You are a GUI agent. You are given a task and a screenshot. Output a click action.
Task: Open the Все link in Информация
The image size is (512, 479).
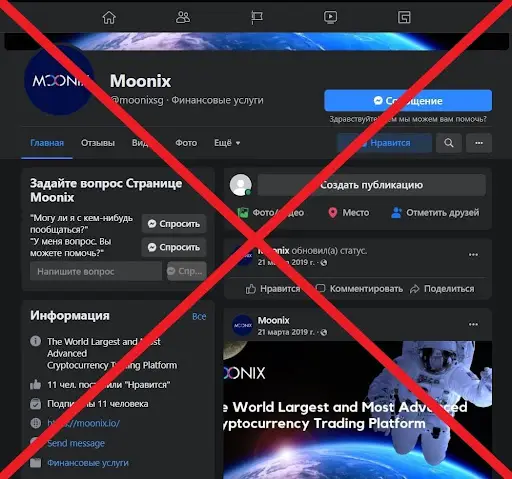(x=199, y=316)
